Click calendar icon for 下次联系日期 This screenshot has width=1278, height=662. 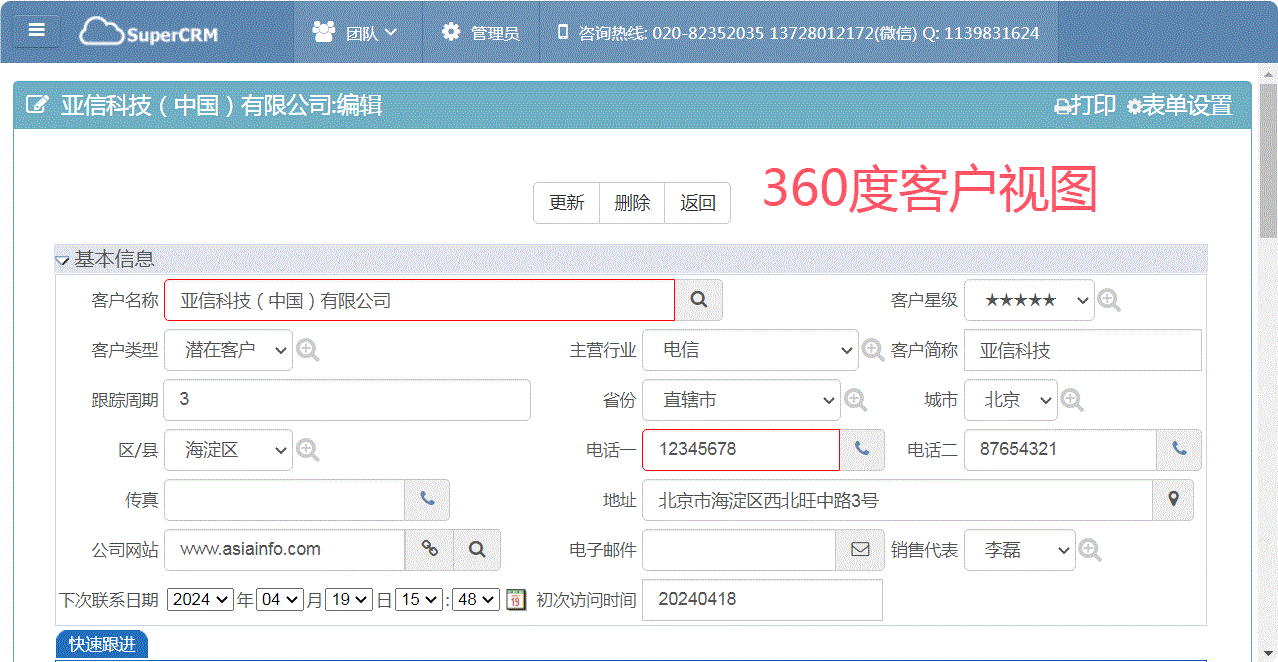coord(515,599)
